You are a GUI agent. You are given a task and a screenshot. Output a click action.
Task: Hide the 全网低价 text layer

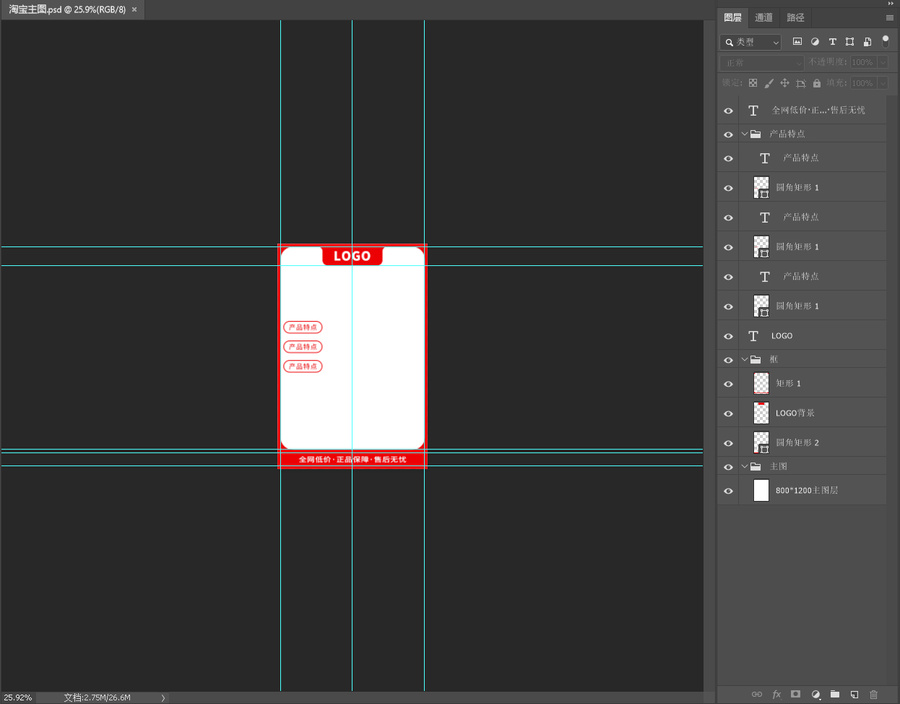pyautogui.click(x=728, y=111)
